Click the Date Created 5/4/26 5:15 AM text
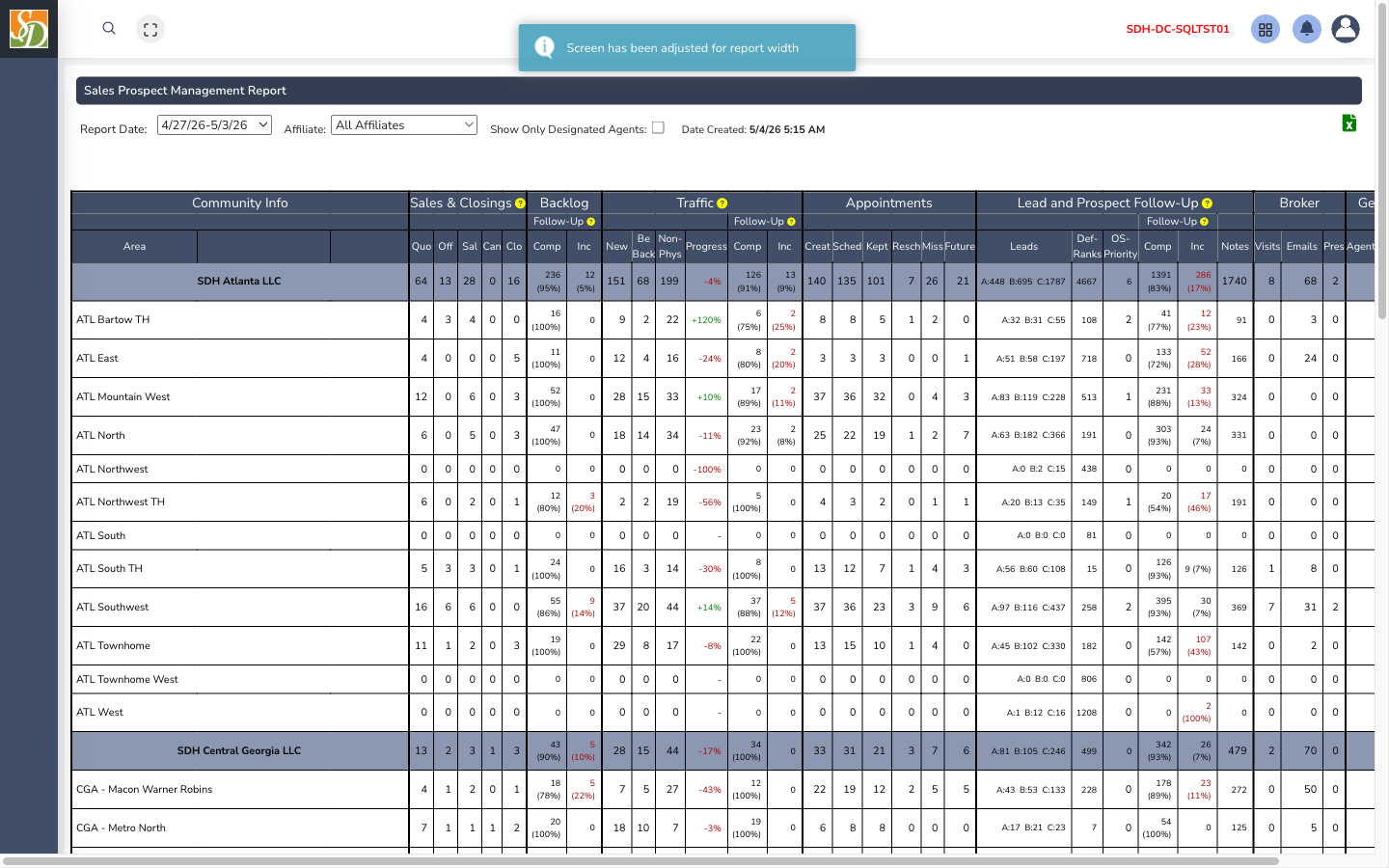 click(752, 129)
